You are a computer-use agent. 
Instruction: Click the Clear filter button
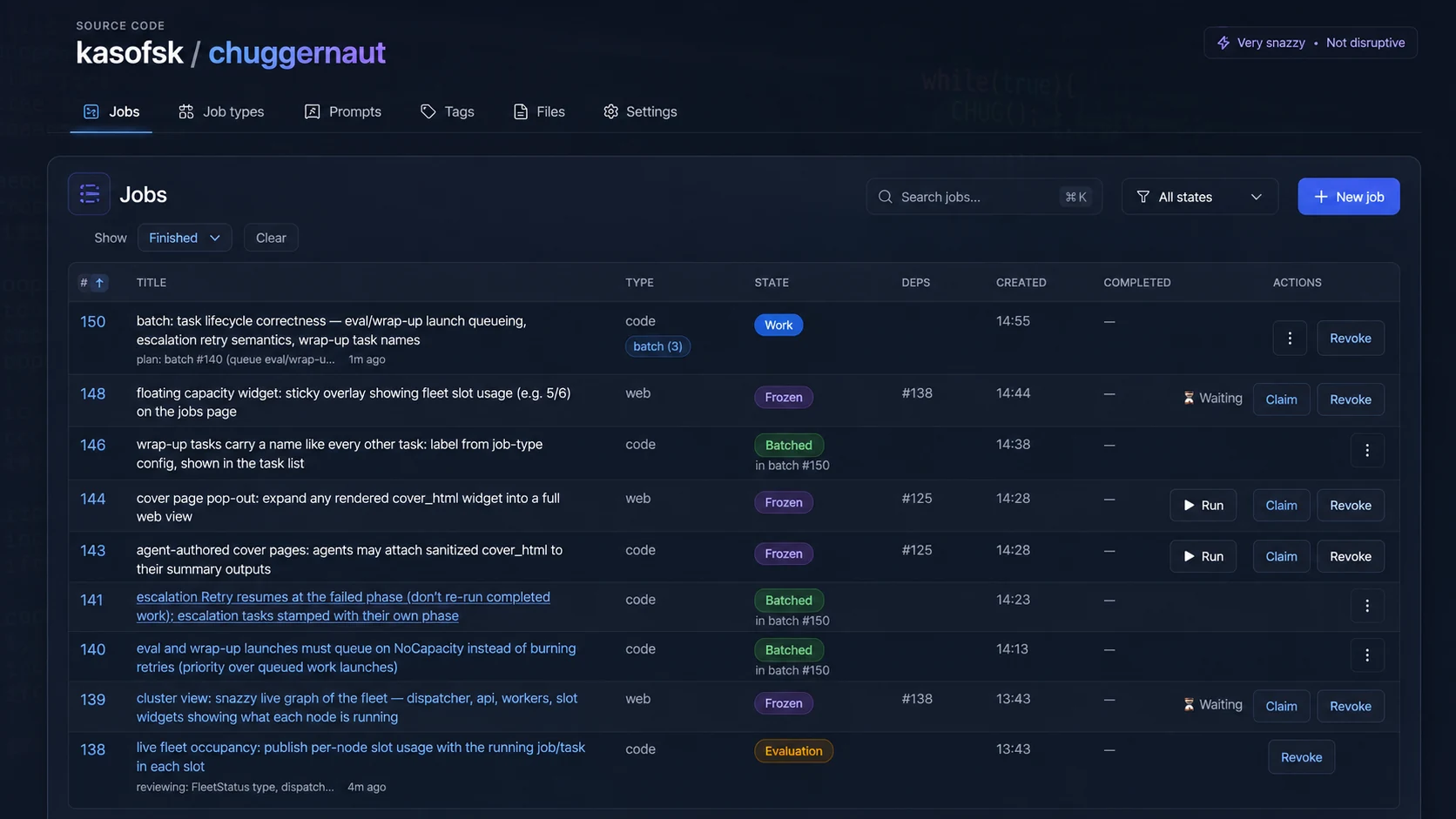271,238
